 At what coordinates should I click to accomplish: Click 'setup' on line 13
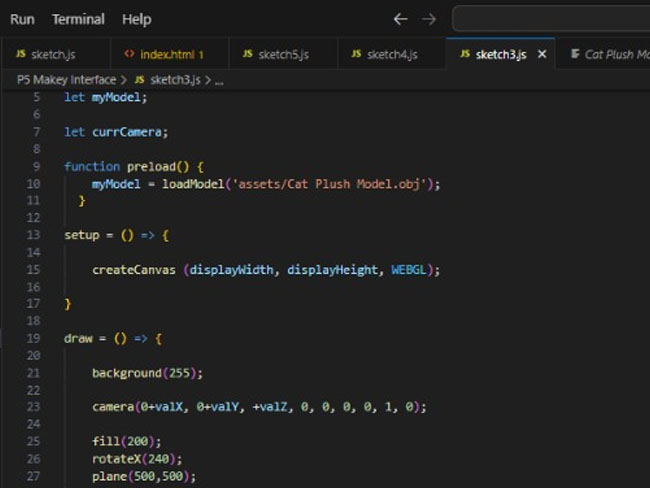(x=82, y=236)
